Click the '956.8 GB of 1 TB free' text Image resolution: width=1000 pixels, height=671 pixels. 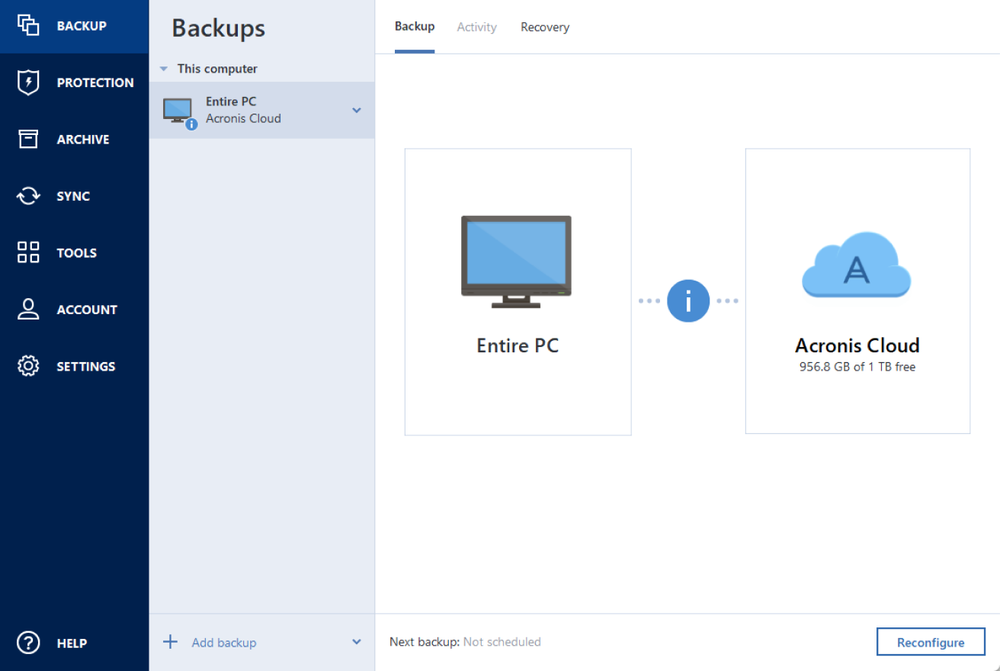click(857, 367)
